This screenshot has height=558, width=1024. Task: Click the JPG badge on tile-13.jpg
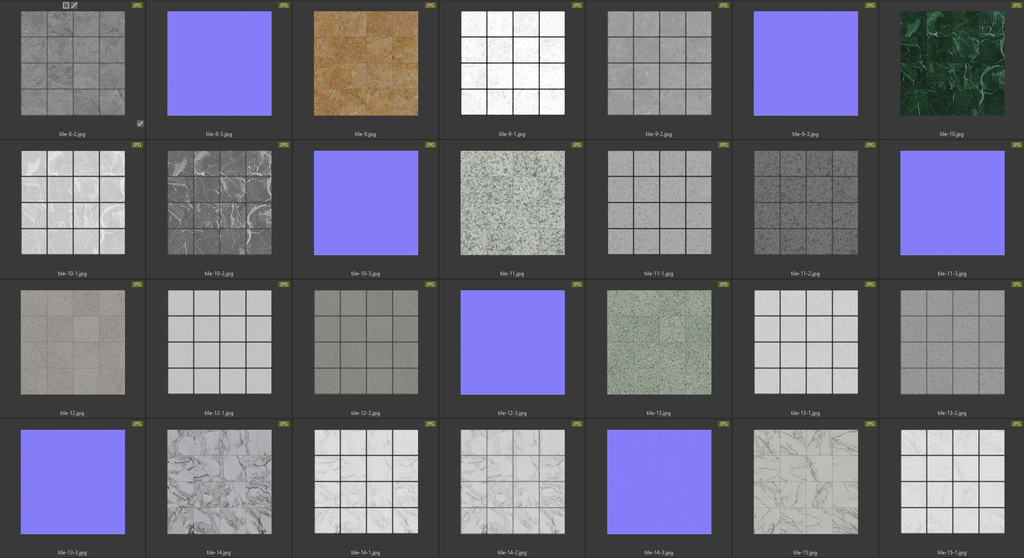(x=723, y=285)
